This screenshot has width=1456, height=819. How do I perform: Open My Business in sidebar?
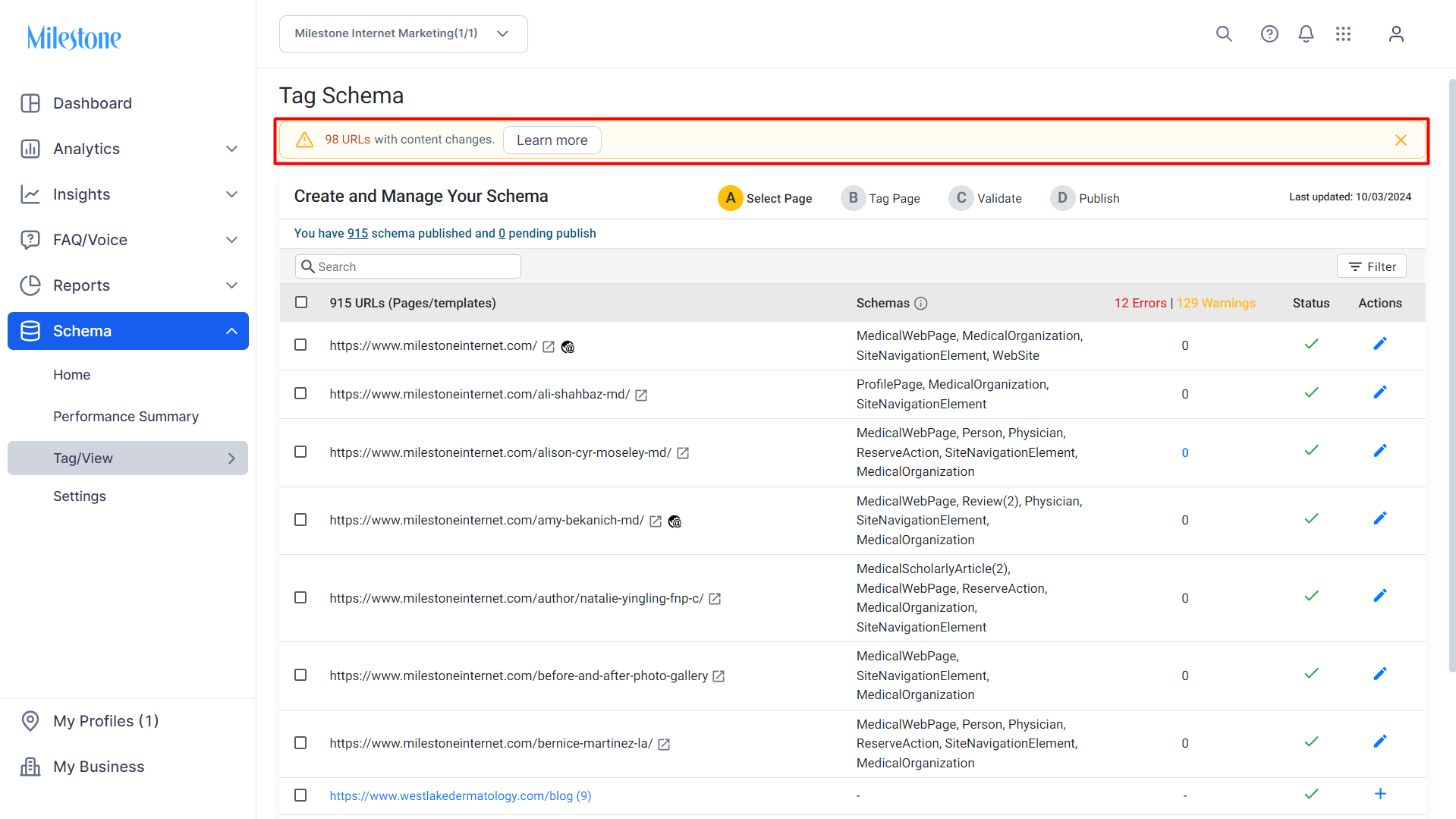coord(99,767)
